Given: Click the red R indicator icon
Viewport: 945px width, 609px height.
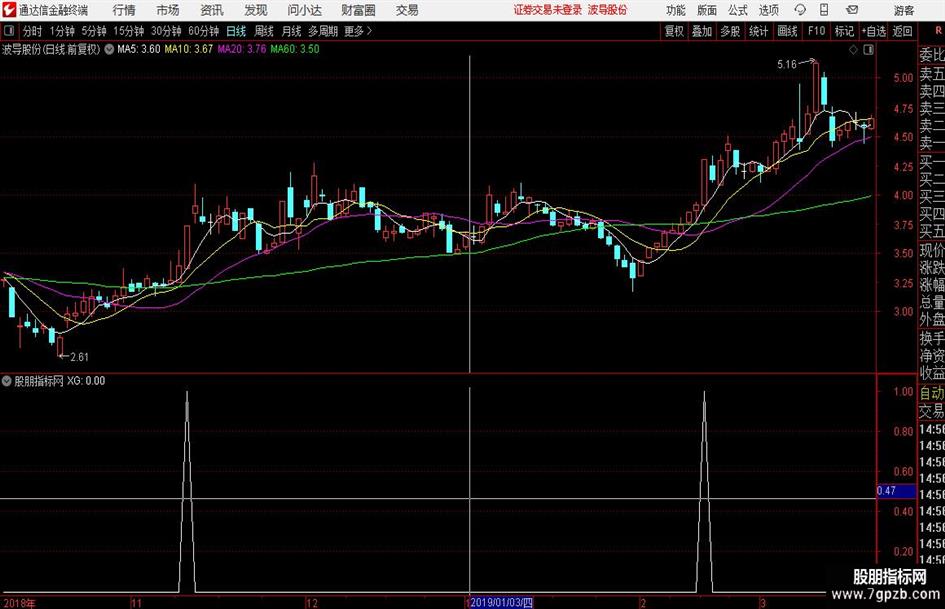Looking at the screenshot, I should click(938, 31).
